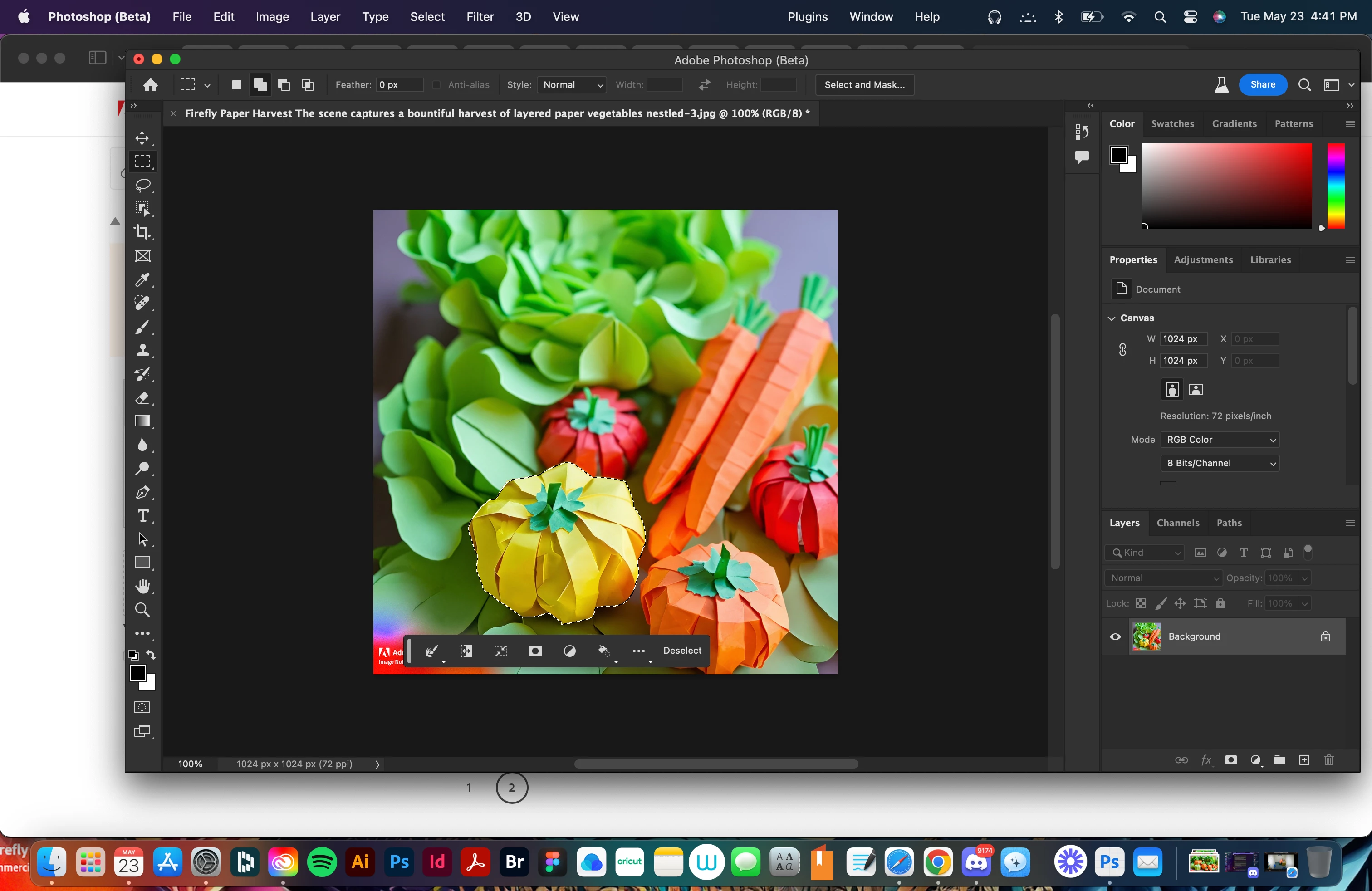Activate the Hand tool
The width and height of the screenshot is (1372, 891).
[x=142, y=586]
